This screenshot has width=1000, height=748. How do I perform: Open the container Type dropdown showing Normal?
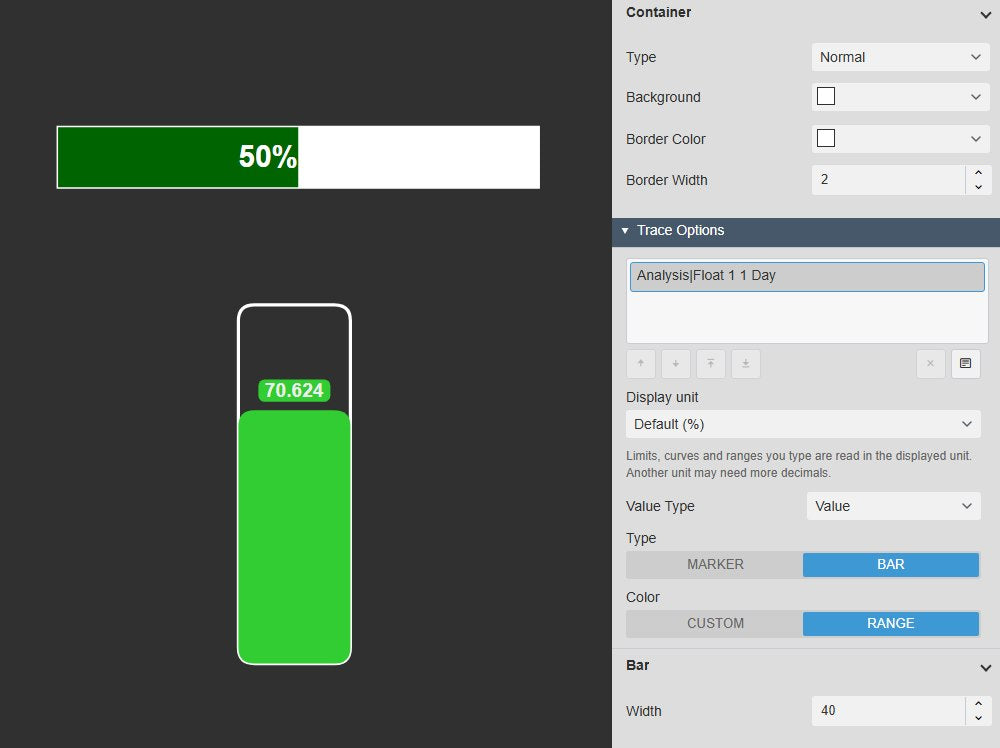coord(900,57)
